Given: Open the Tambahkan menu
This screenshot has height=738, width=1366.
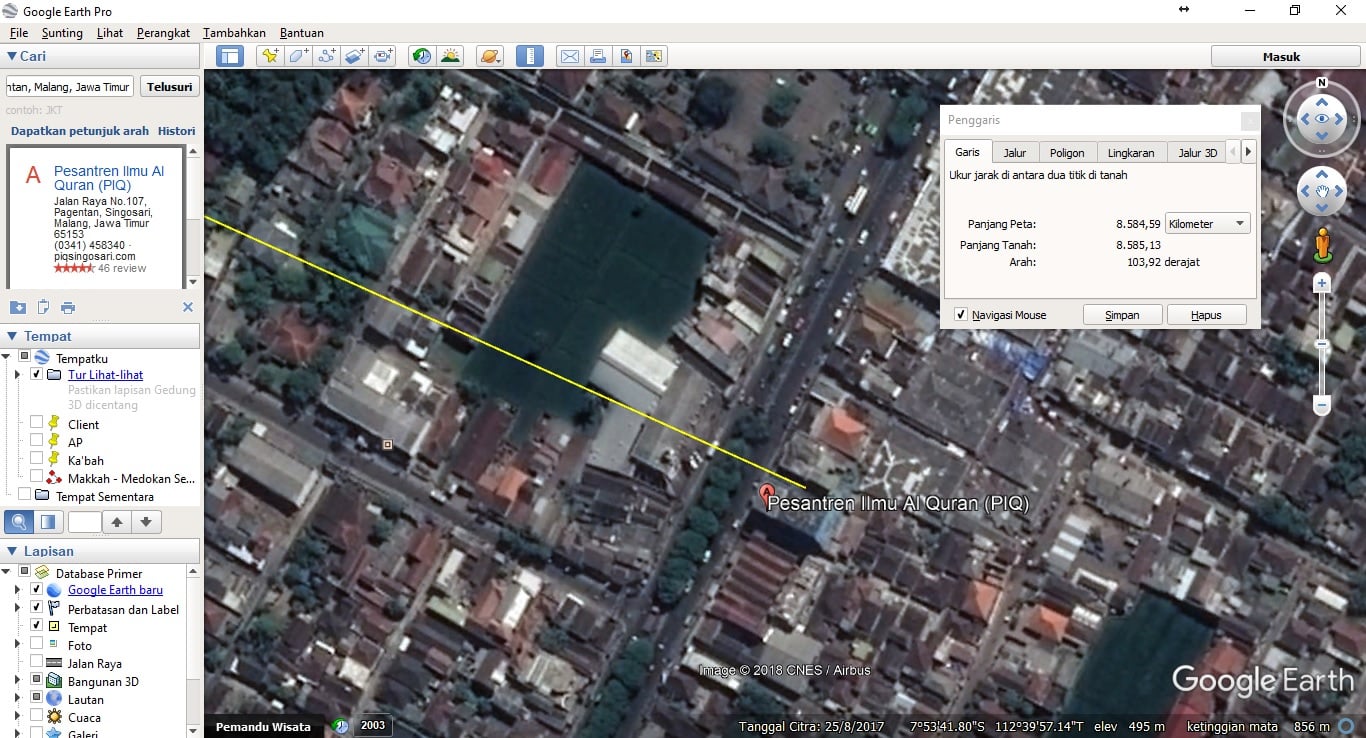Looking at the screenshot, I should pyautogui.click(x=234, y=33).
